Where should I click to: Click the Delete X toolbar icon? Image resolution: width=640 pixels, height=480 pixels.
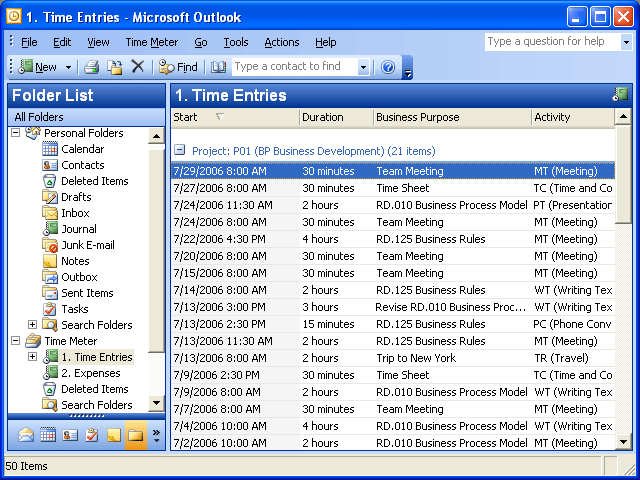tap(138, 66)
